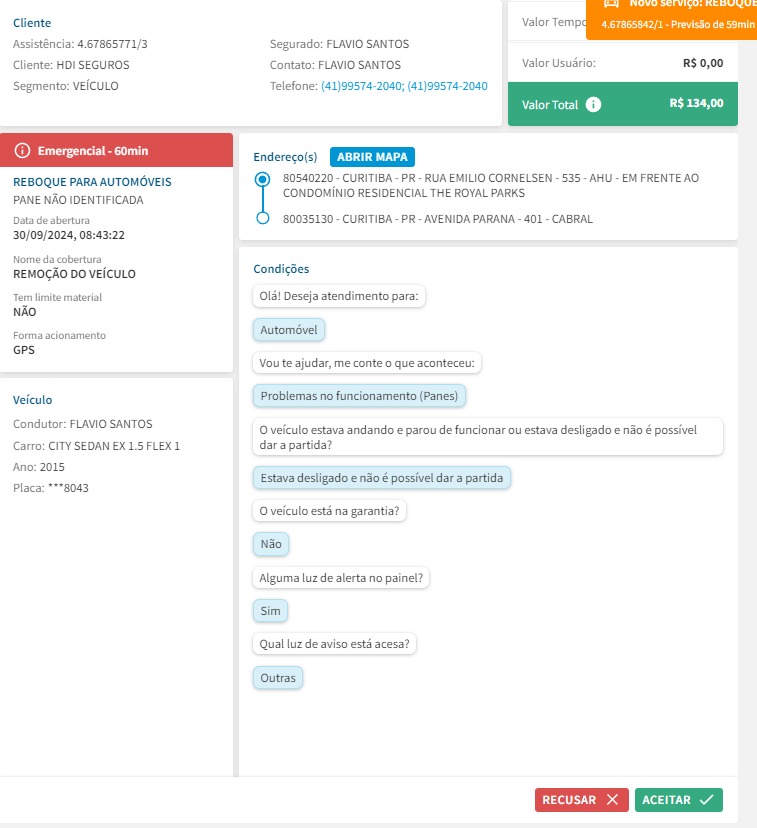The width and height of the screenshot is (757, 828).
Task: Click the X icon on RECUSAR
Action: pyautogui.click(x=612, y=800)
